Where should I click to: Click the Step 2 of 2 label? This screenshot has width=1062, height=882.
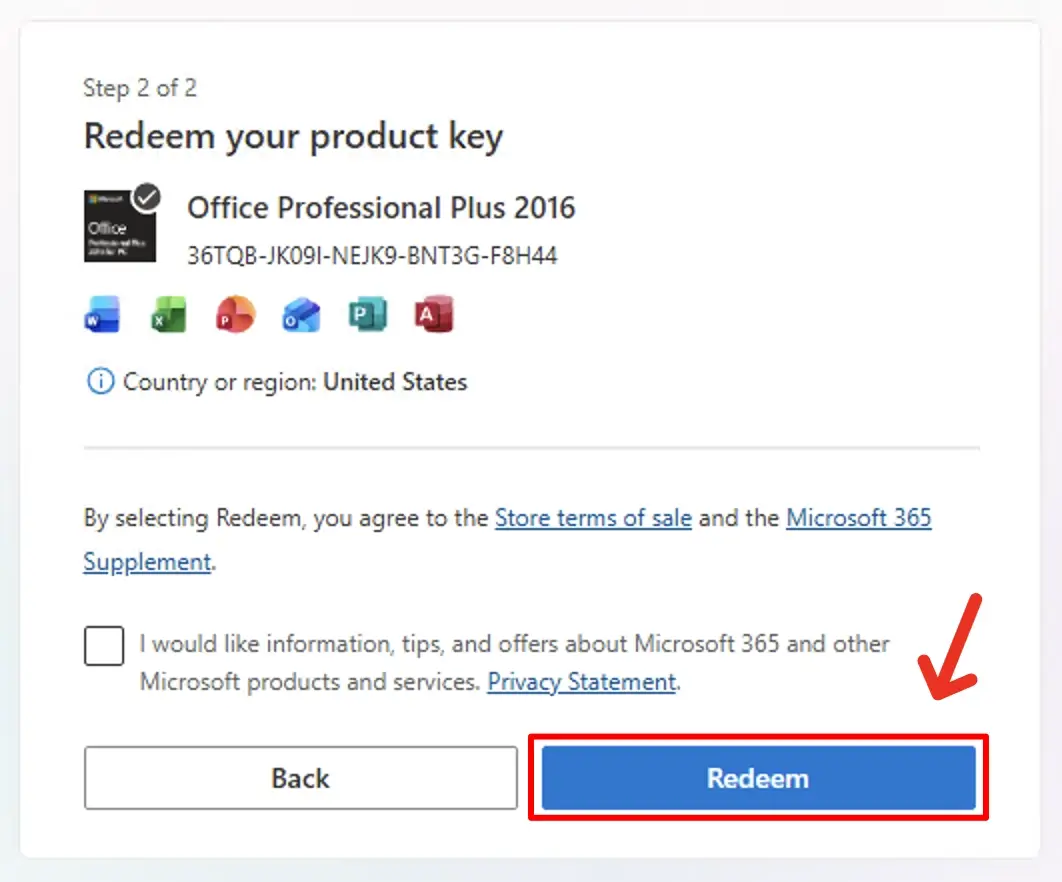140,88
